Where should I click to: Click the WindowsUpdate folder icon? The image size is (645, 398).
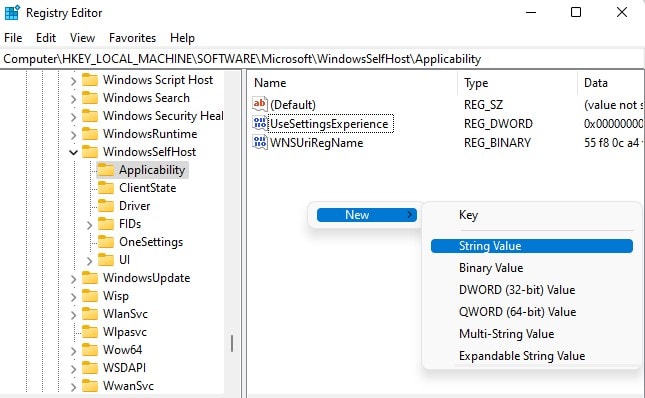point(90,278)
